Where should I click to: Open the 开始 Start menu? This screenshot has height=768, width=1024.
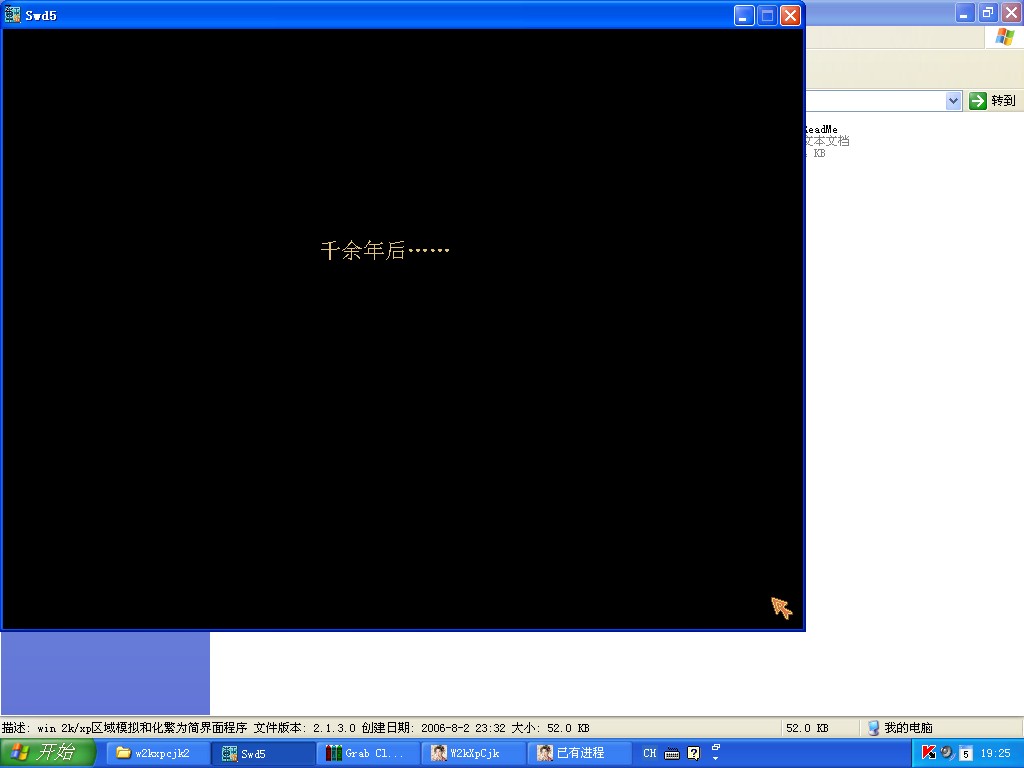click(x=47, y=753)
